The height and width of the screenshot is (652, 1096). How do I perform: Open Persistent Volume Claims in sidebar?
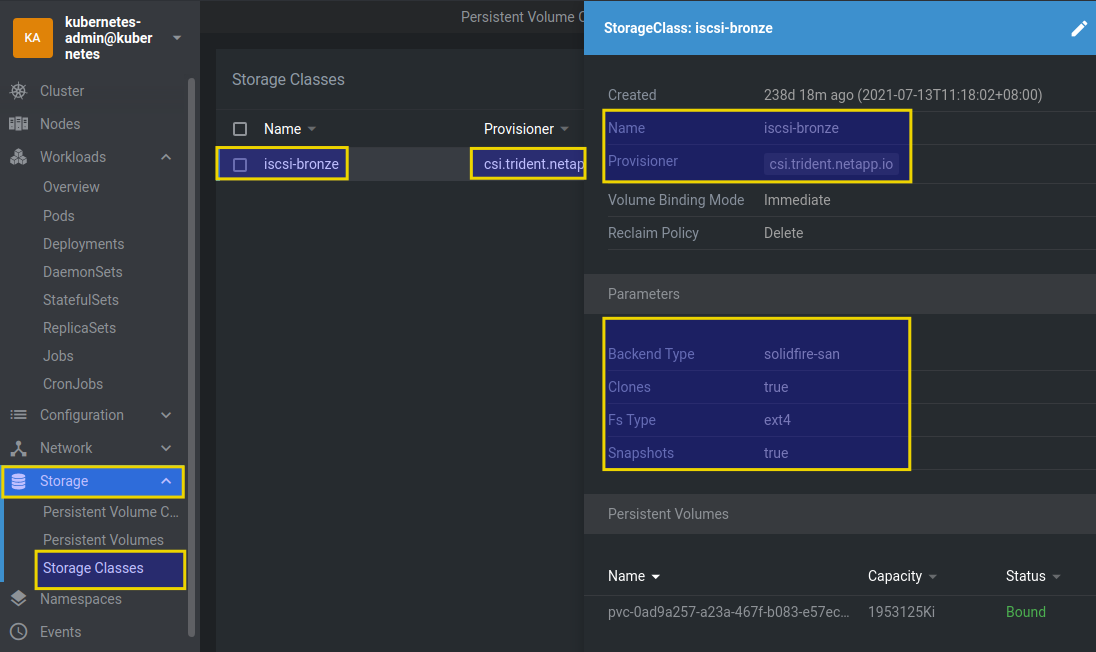point(110,512)
